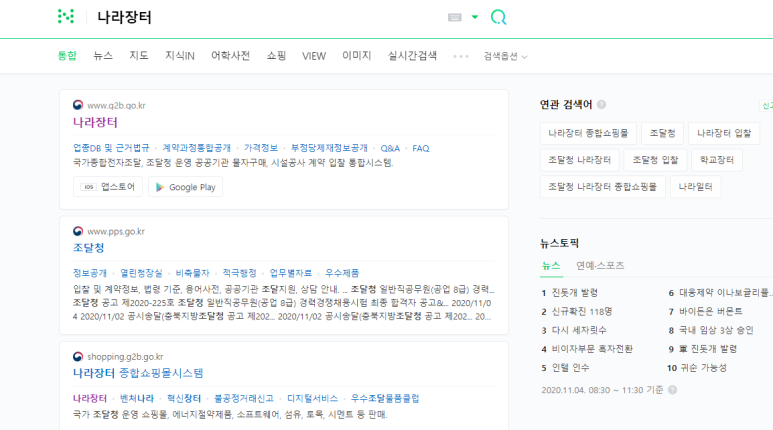773x430 pixels.
Task: Switch to the 지도 tab
Action: tap(139, 56)
